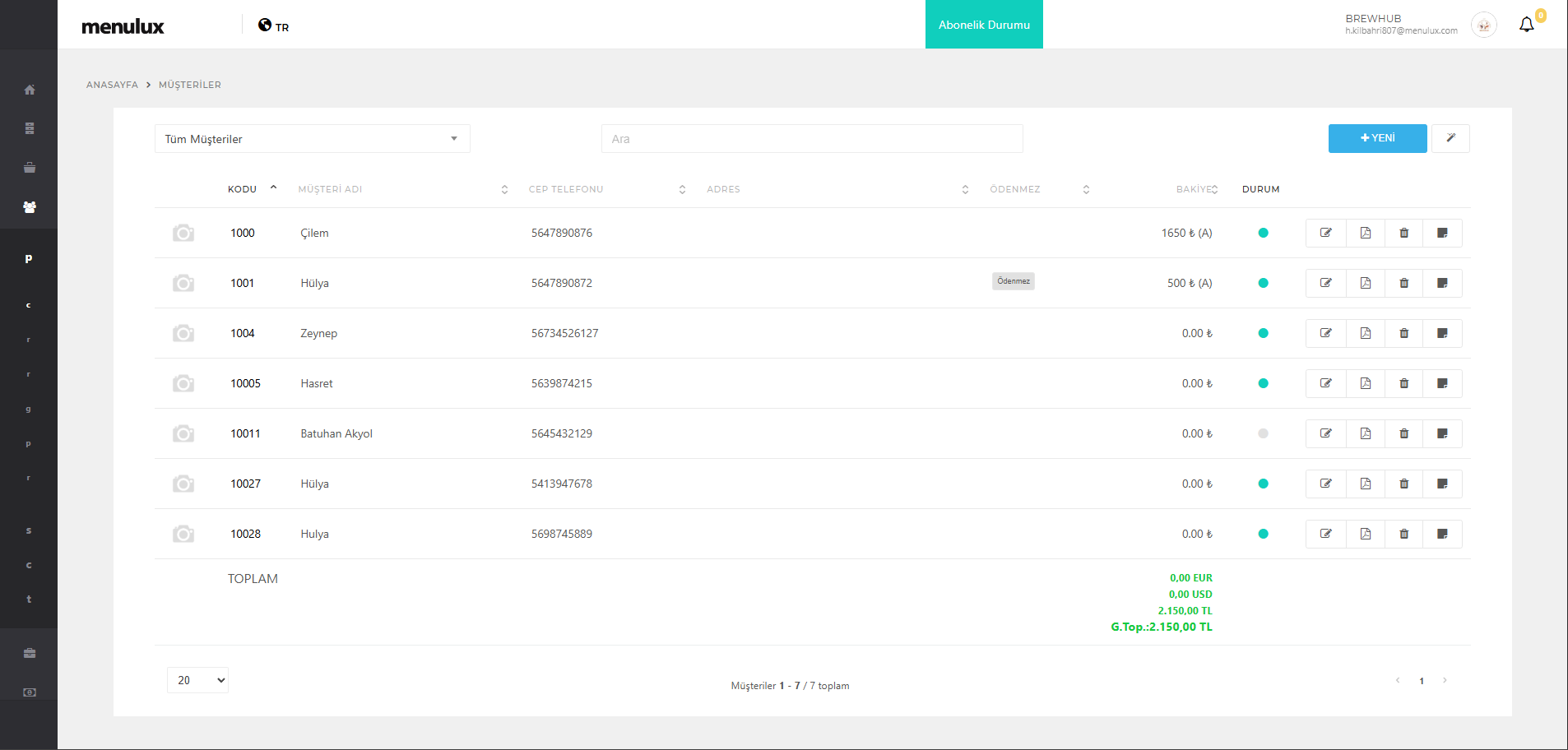The height and width of the screenshot is (750, 1568).
Task: Open the Abonelik Durumu tab
Action: (x=983, y=25)
